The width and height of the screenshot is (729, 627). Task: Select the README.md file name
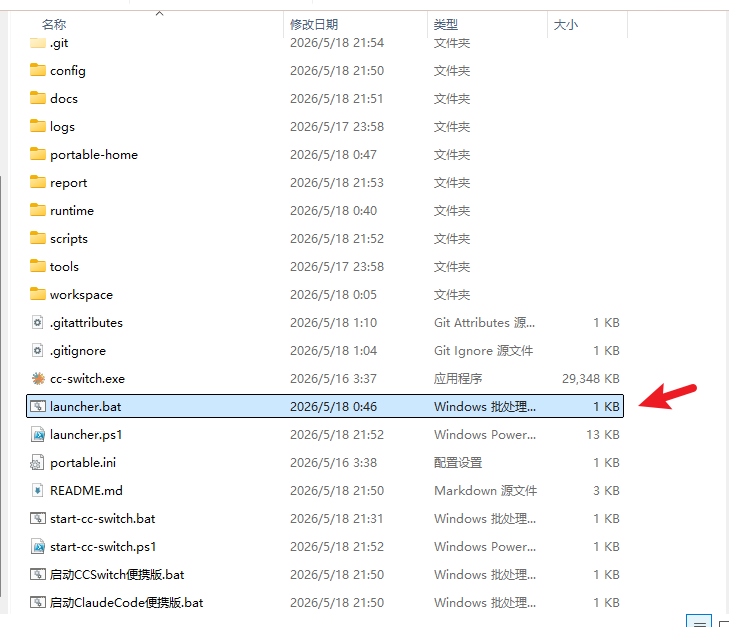(86, 490)
